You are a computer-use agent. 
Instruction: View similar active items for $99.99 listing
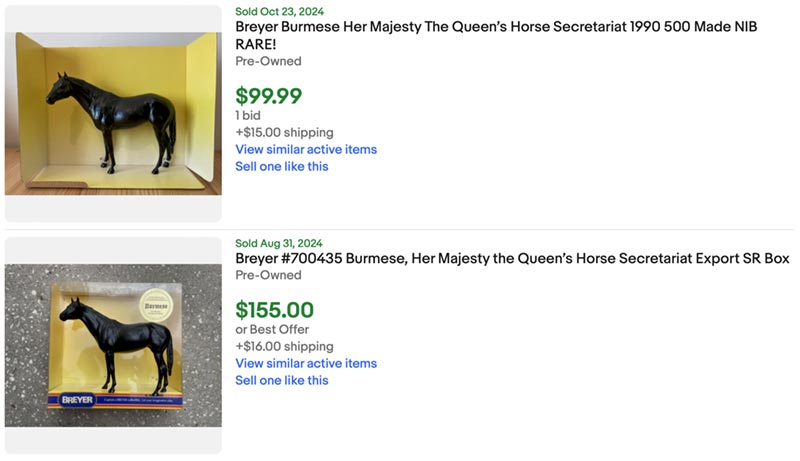[x=306, y=149]
